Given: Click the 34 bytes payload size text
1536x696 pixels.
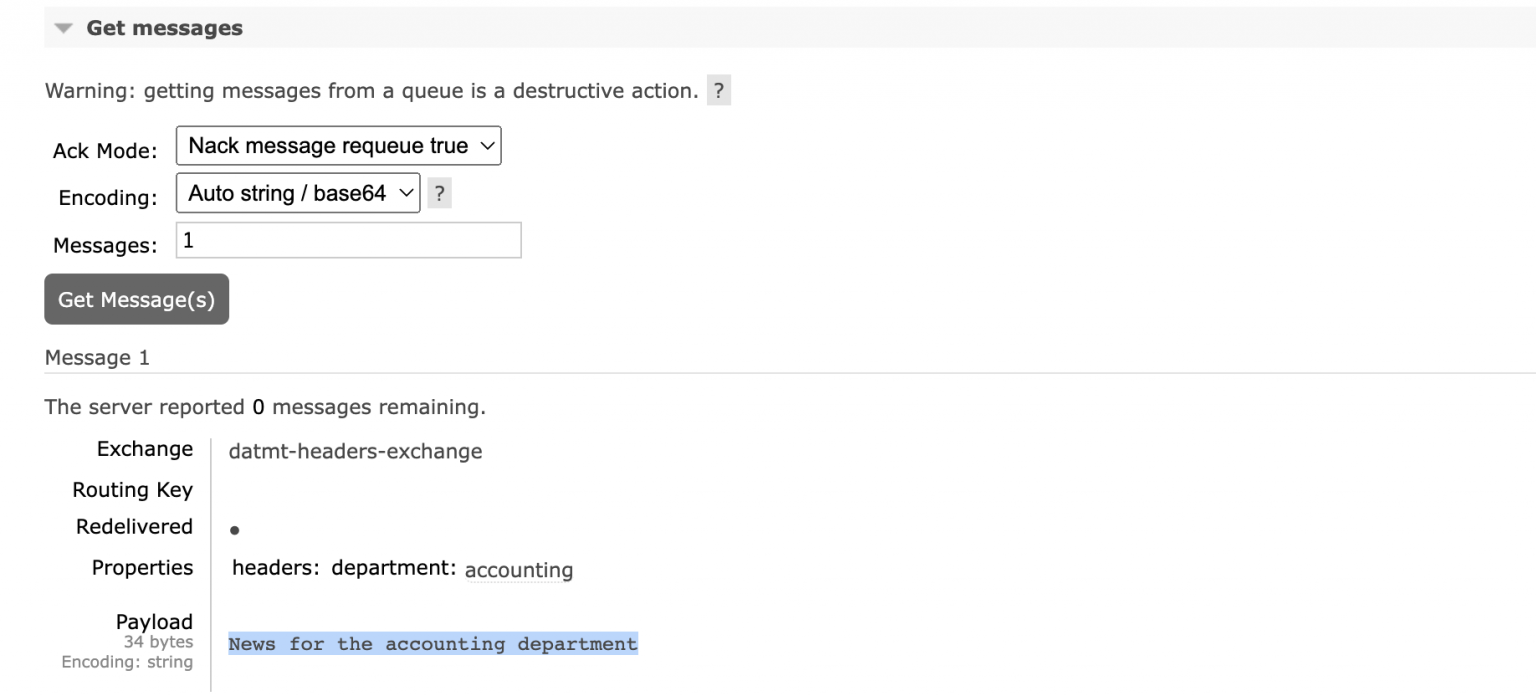Looking at the screenshot, I should pyautogui.click(x=158, y=642).
